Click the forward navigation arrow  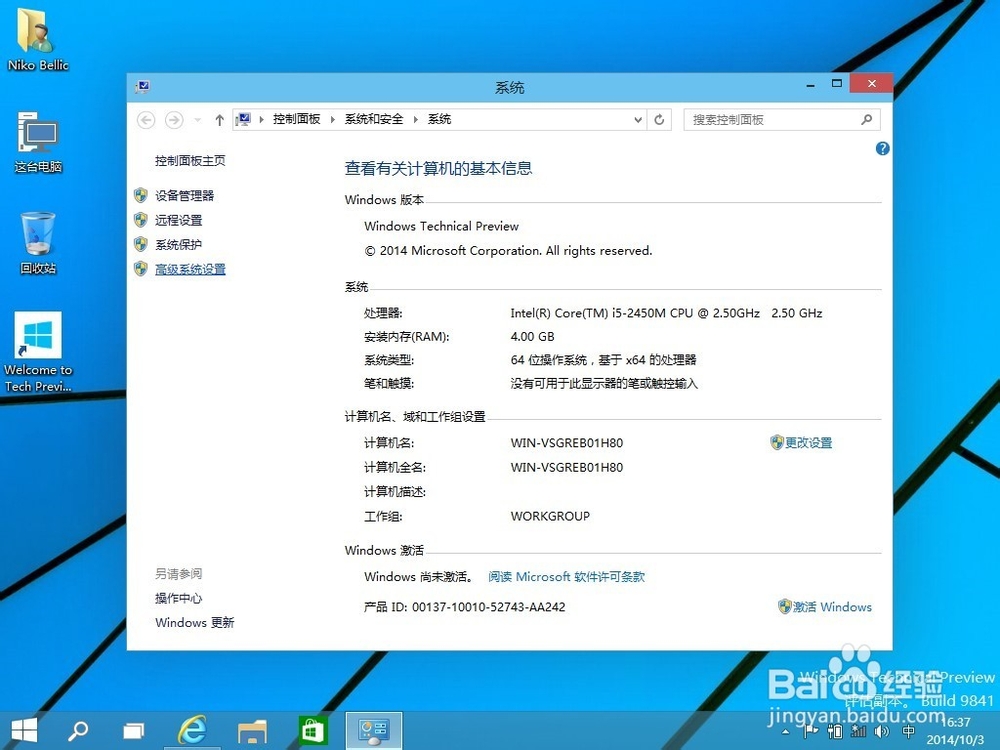pyautogui.click(x=173, y=120)
